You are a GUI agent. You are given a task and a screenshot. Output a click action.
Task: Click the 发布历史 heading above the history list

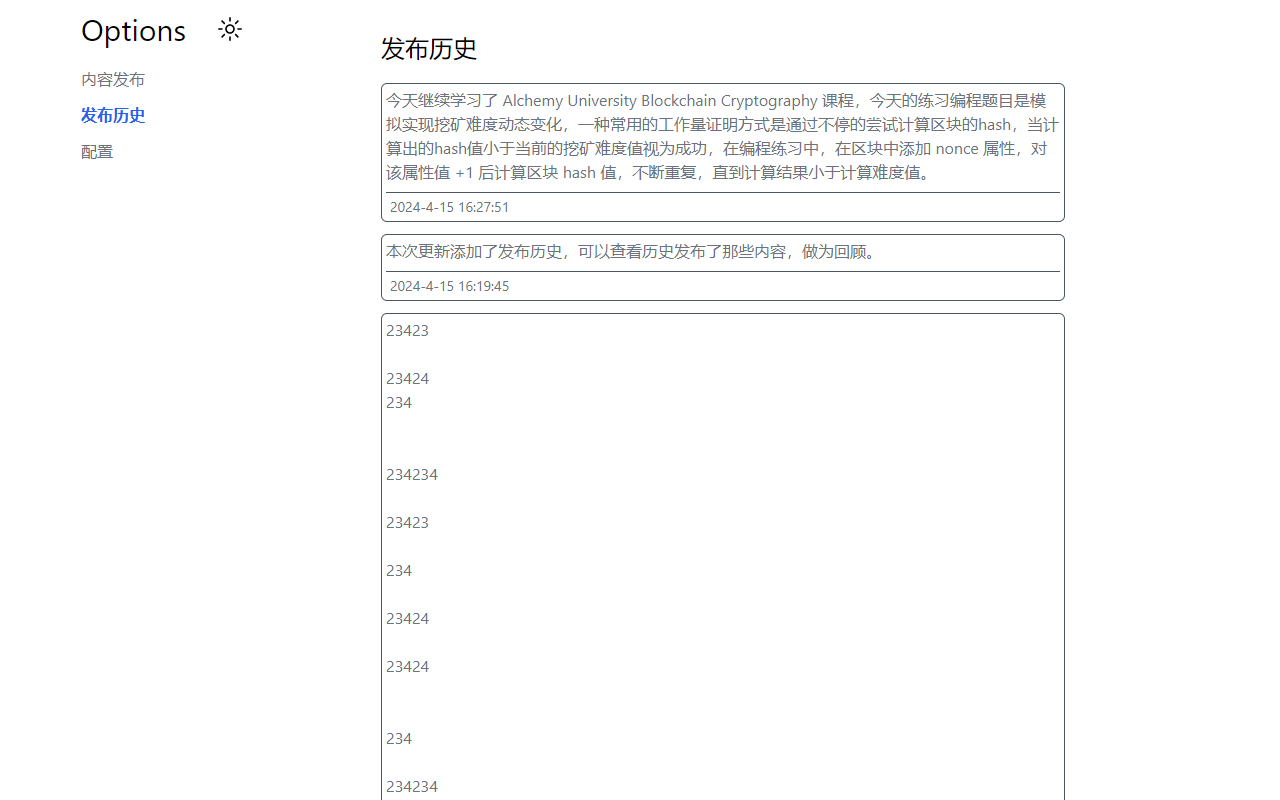coord(426,49)
